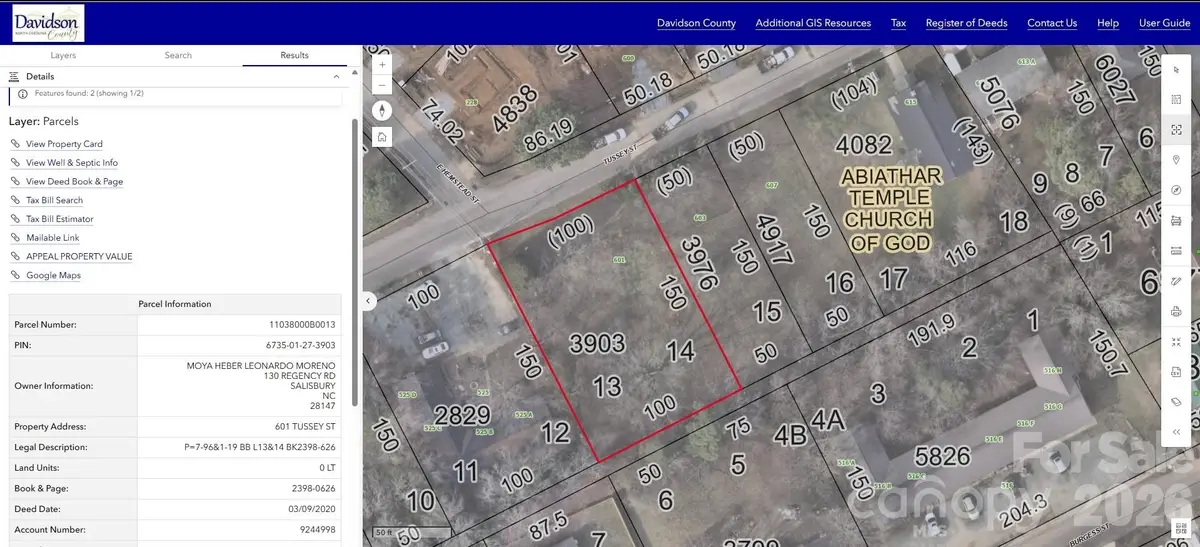Click the car-shaped tool icon
The height and width of the screenshot is (547, 1200).
pos(1176,220)
